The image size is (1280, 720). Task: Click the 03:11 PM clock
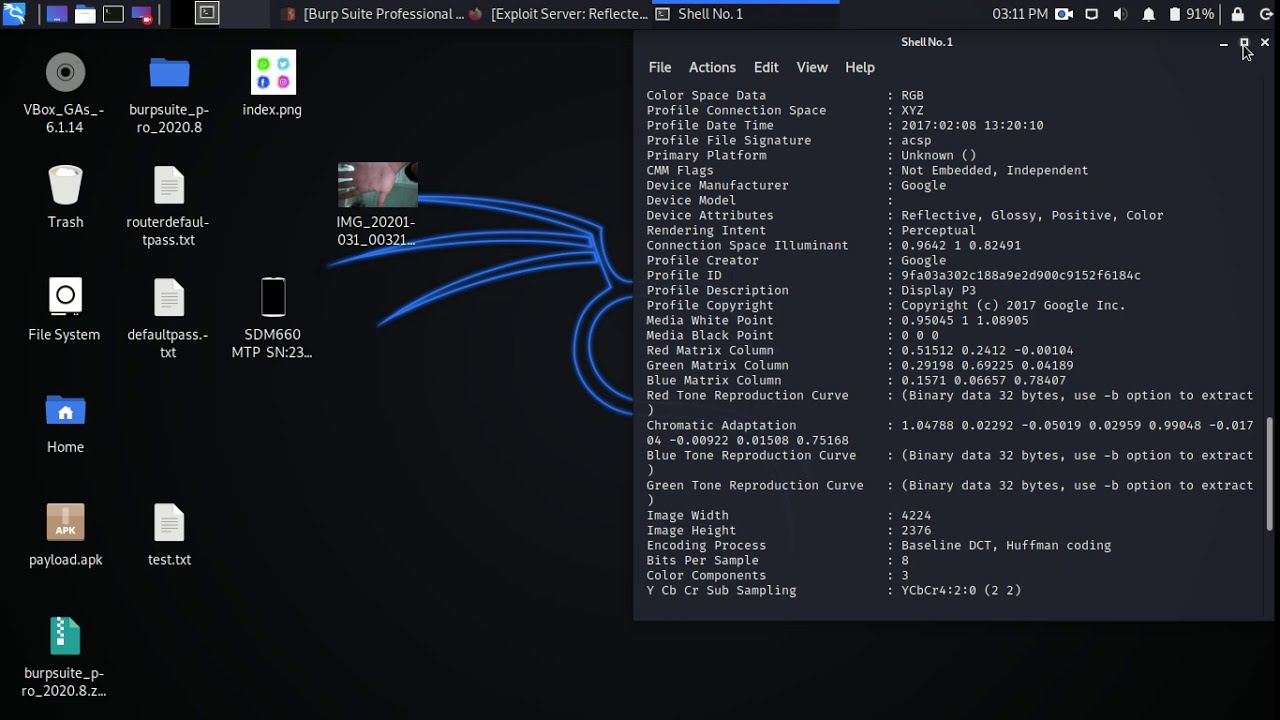coord(1020,14)
